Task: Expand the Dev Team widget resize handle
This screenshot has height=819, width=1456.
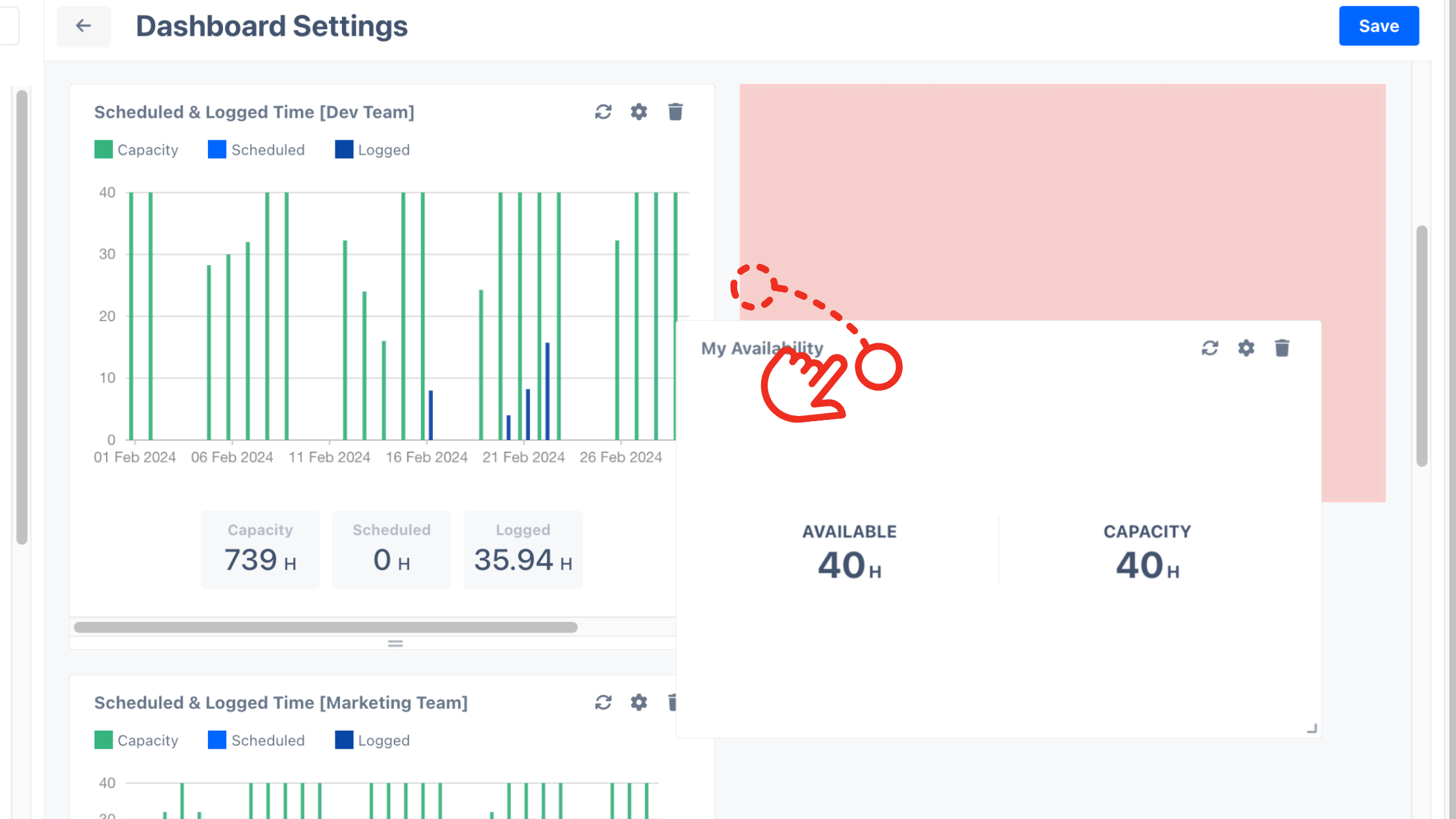Action: (x=394, y=644)
